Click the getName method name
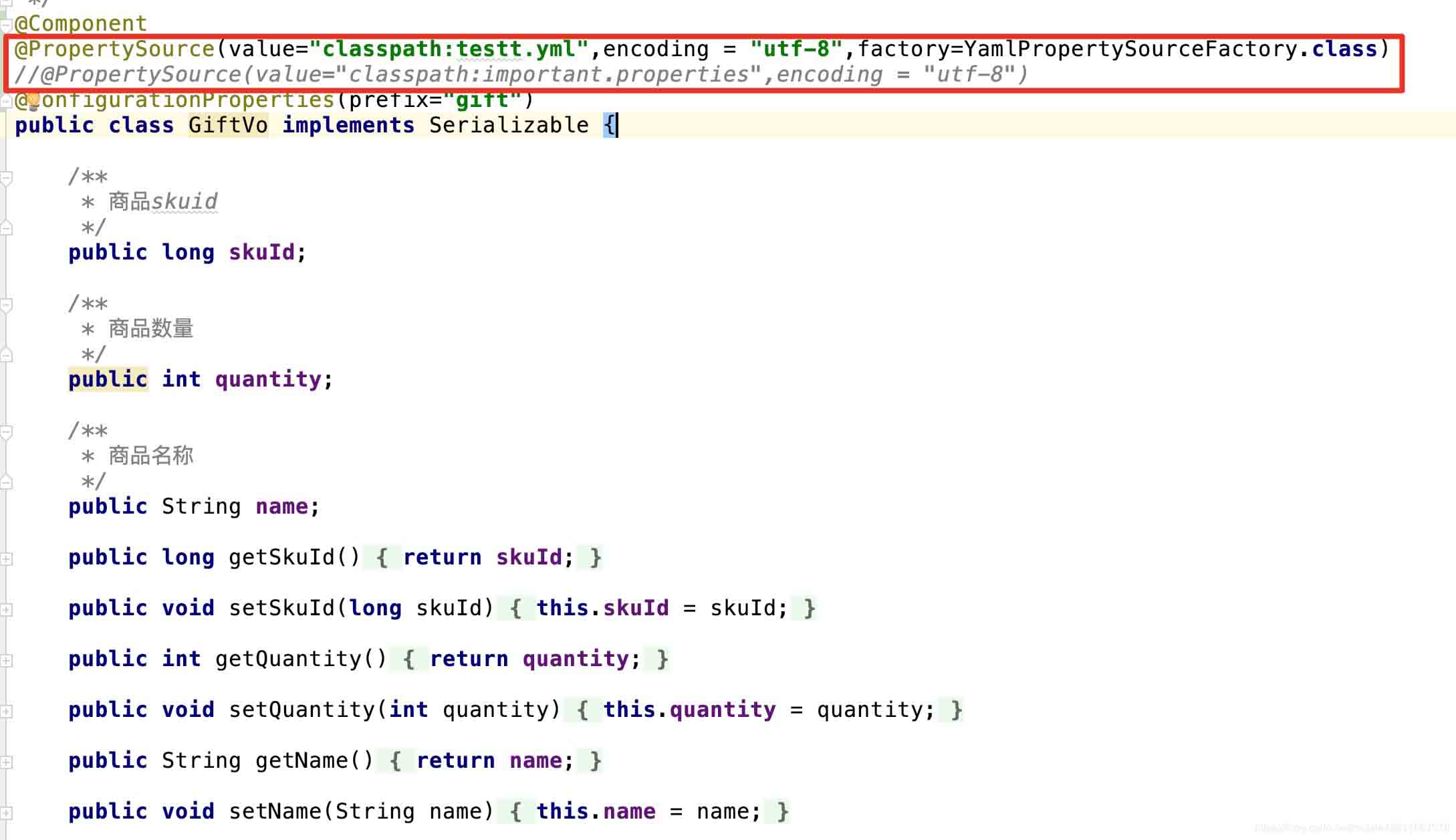This screenshot has width=1456, height=840. pos(301,760)
